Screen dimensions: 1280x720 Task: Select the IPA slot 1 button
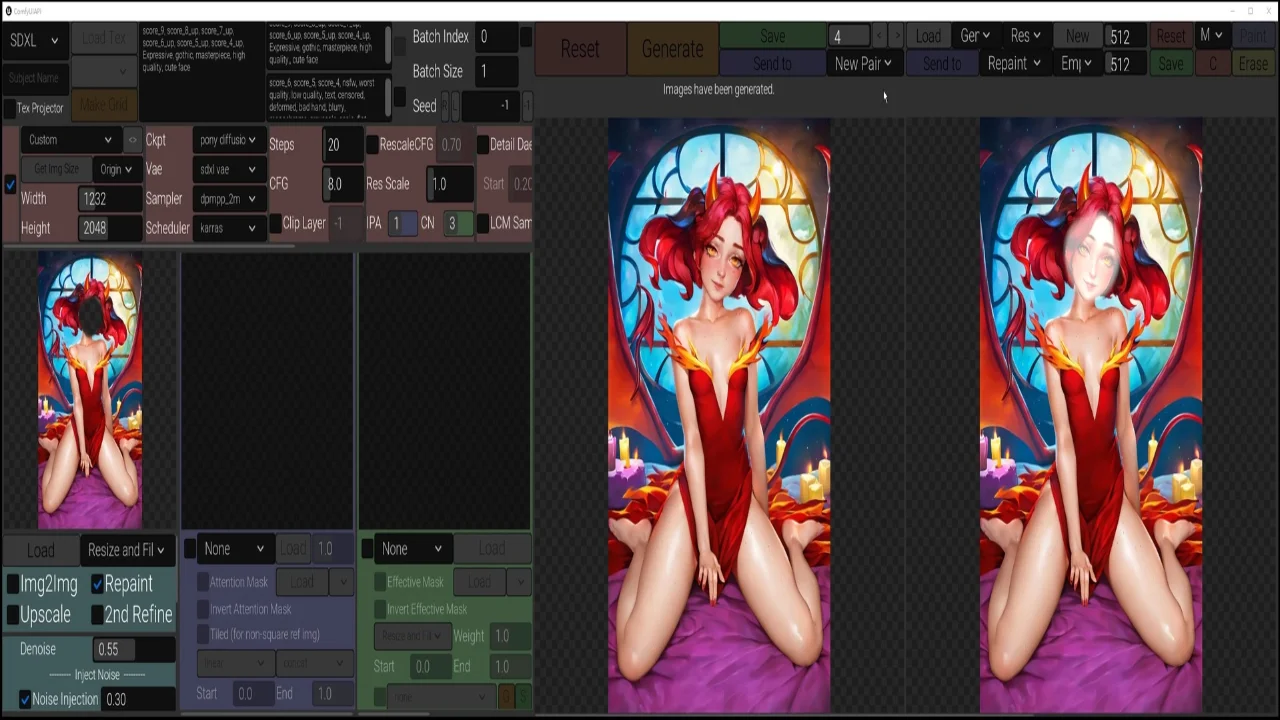coord(402,223)
